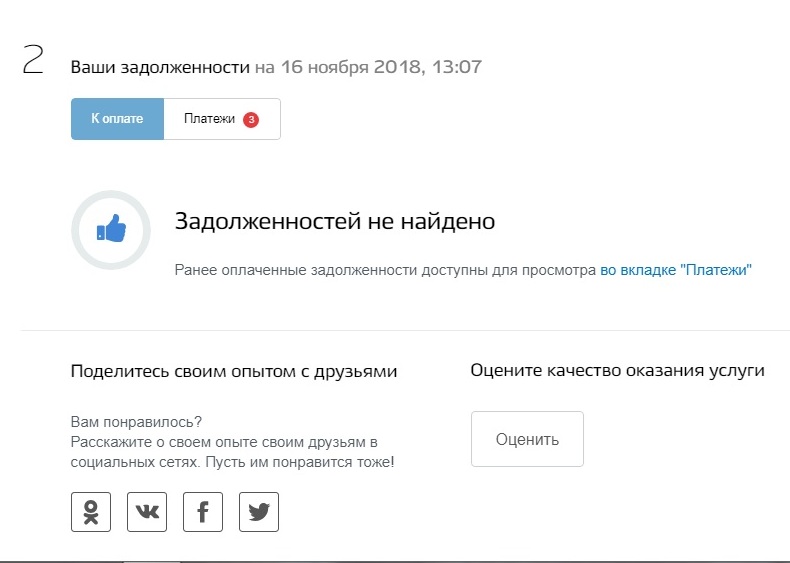The image size is (790, 563).
Task: Click the "Расскажите о своем опыте" line
Action: point(224,442)
